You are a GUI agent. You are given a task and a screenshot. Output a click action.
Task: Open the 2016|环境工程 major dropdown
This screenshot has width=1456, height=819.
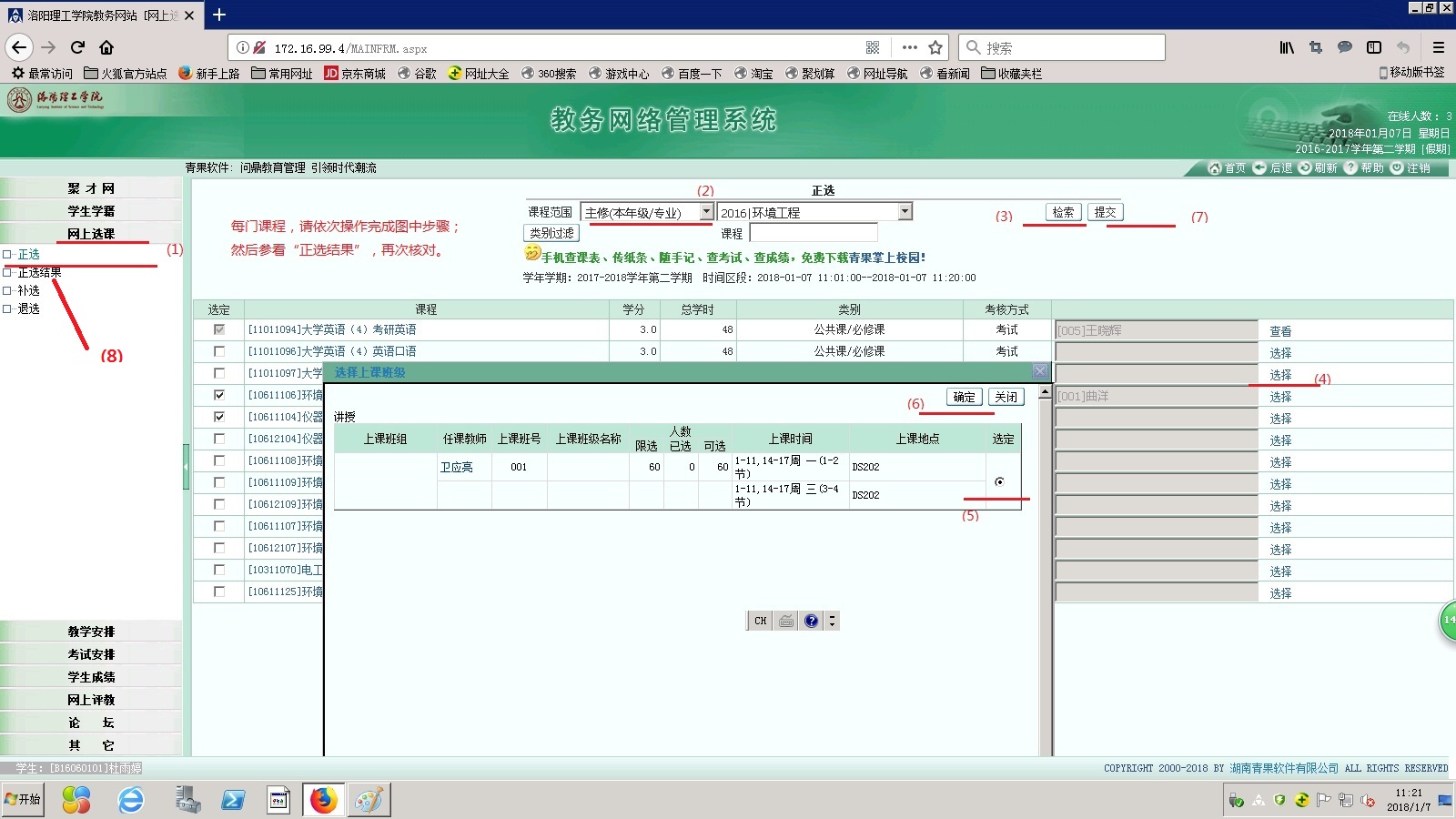click(905, 212)
